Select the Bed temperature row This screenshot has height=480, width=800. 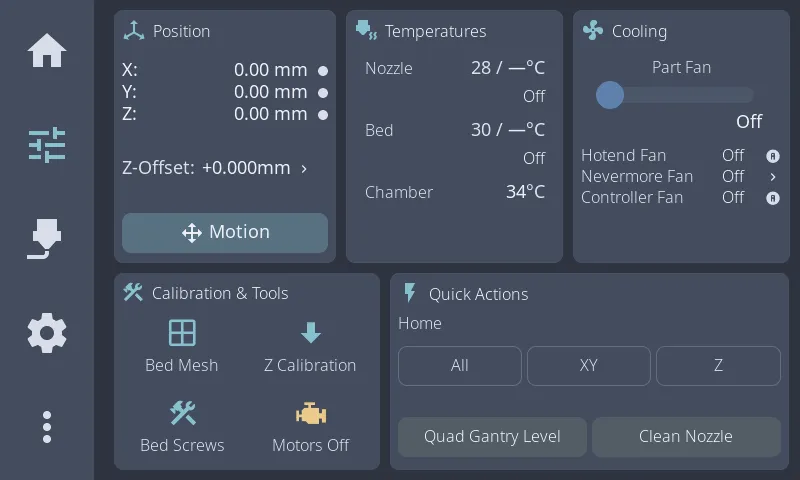(x=455, y=130)
